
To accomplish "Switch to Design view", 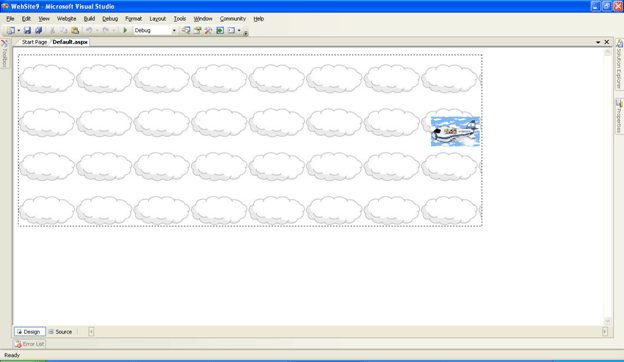I will tap(29, 331).
